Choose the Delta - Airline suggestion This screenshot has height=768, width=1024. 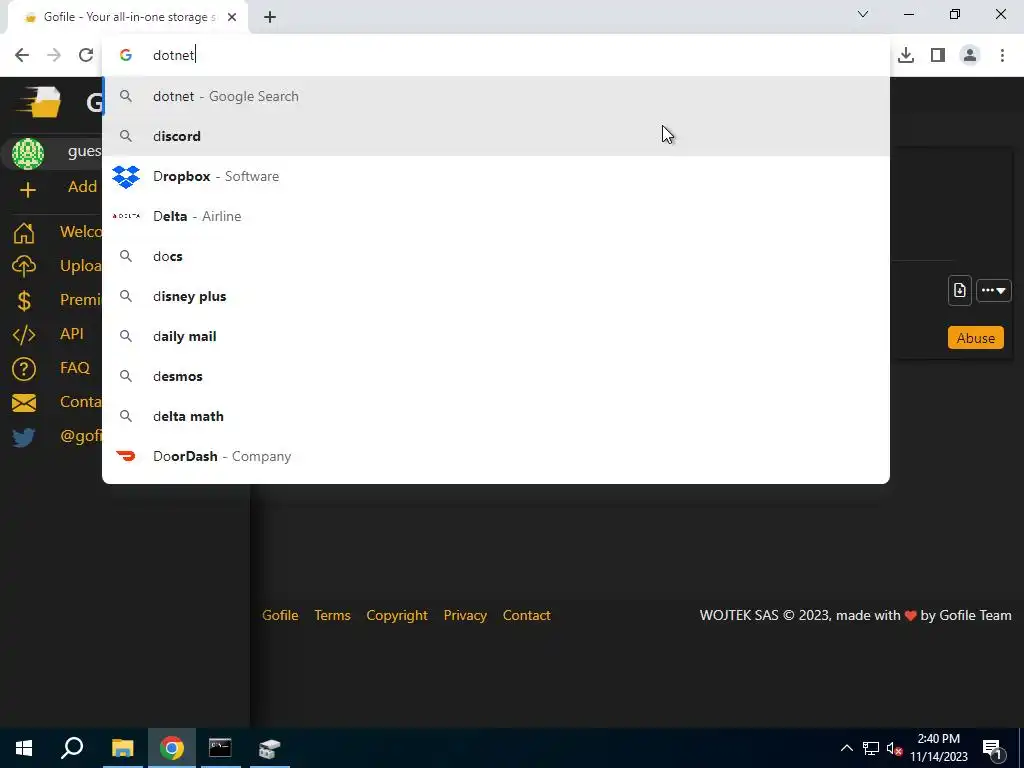coord(496,216)
